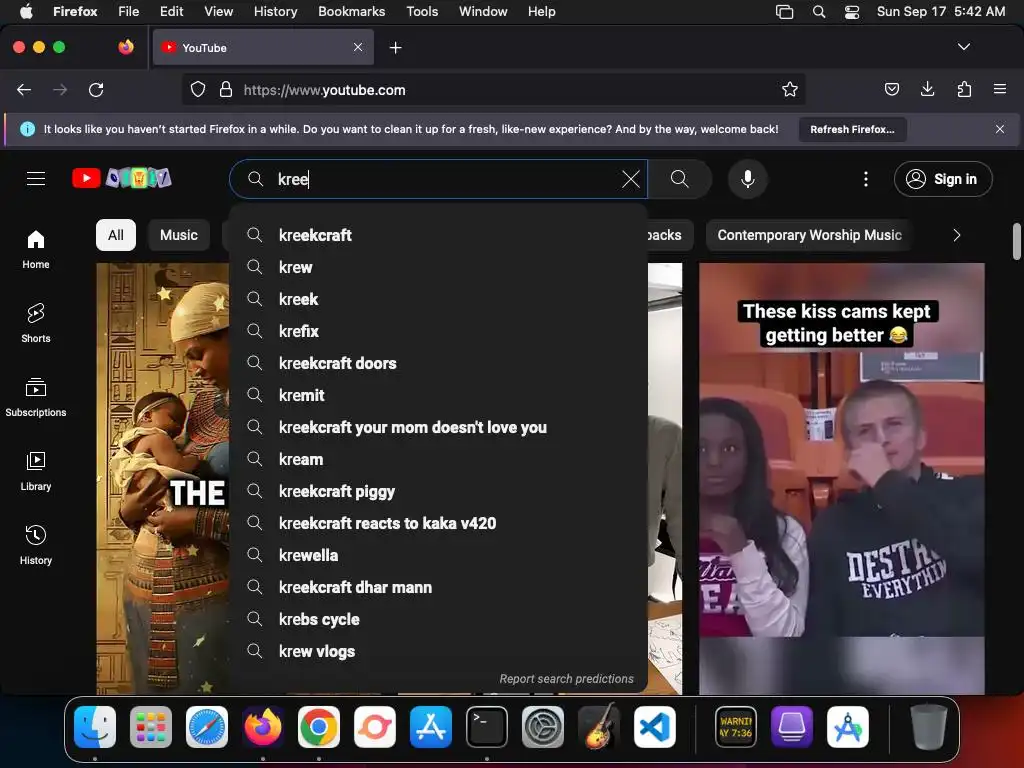Choose the kreekcraft suggestion
The height and width of the screenshot is (768, 1024).
tap(438, 235)
